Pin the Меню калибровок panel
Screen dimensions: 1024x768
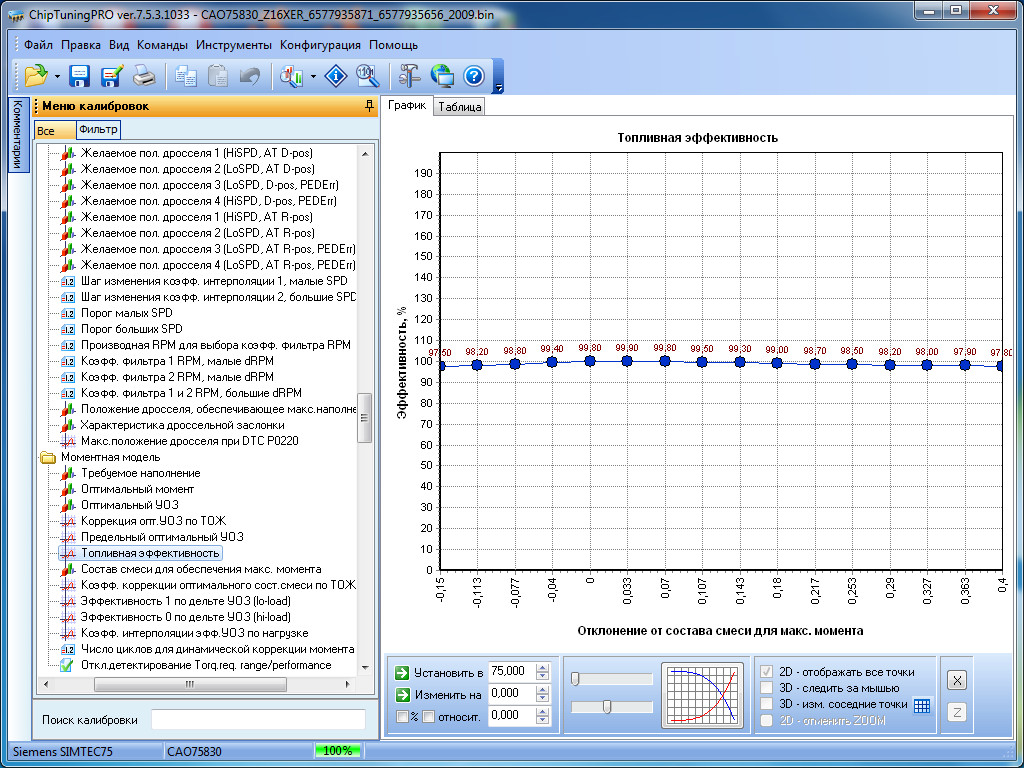369,106
